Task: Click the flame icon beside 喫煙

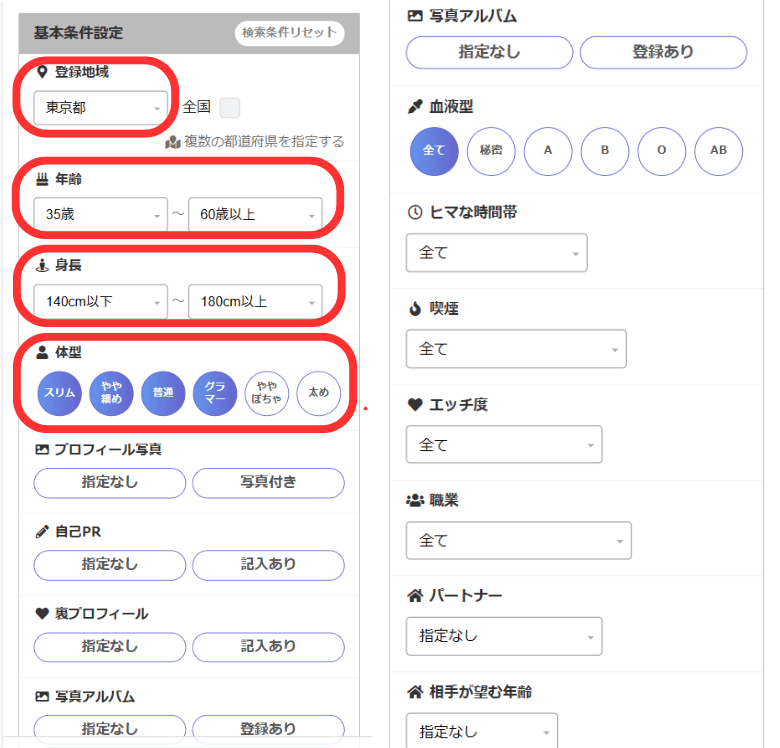Action: pos(415,308)
